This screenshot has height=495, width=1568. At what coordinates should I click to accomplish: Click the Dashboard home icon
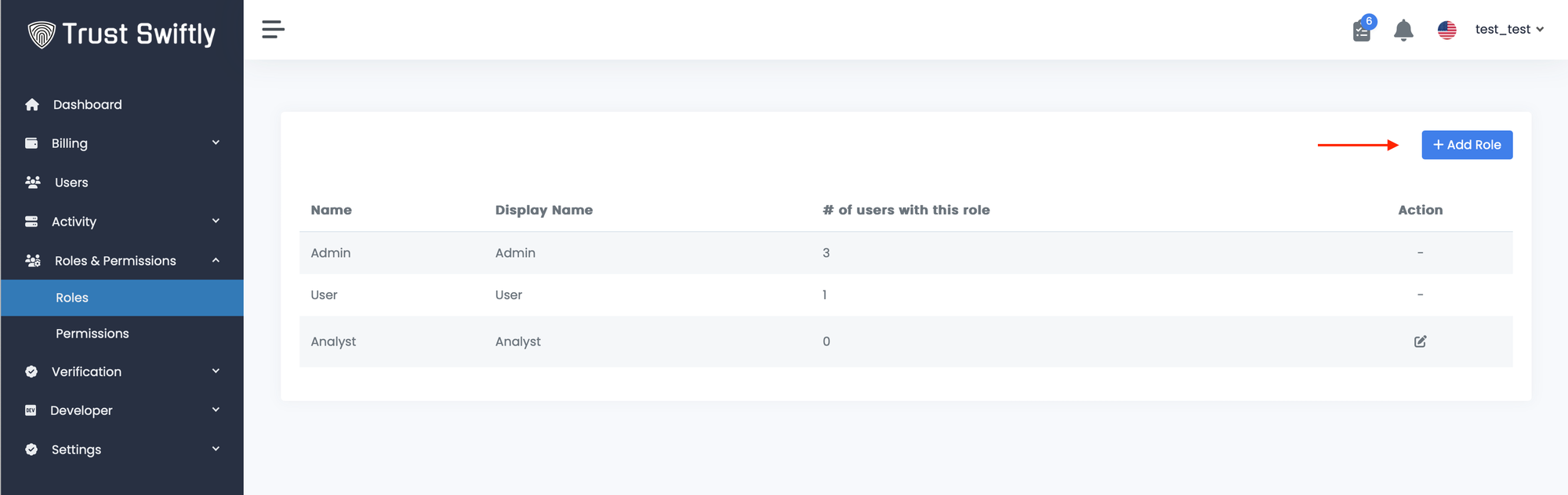click(x=32, y=105)
